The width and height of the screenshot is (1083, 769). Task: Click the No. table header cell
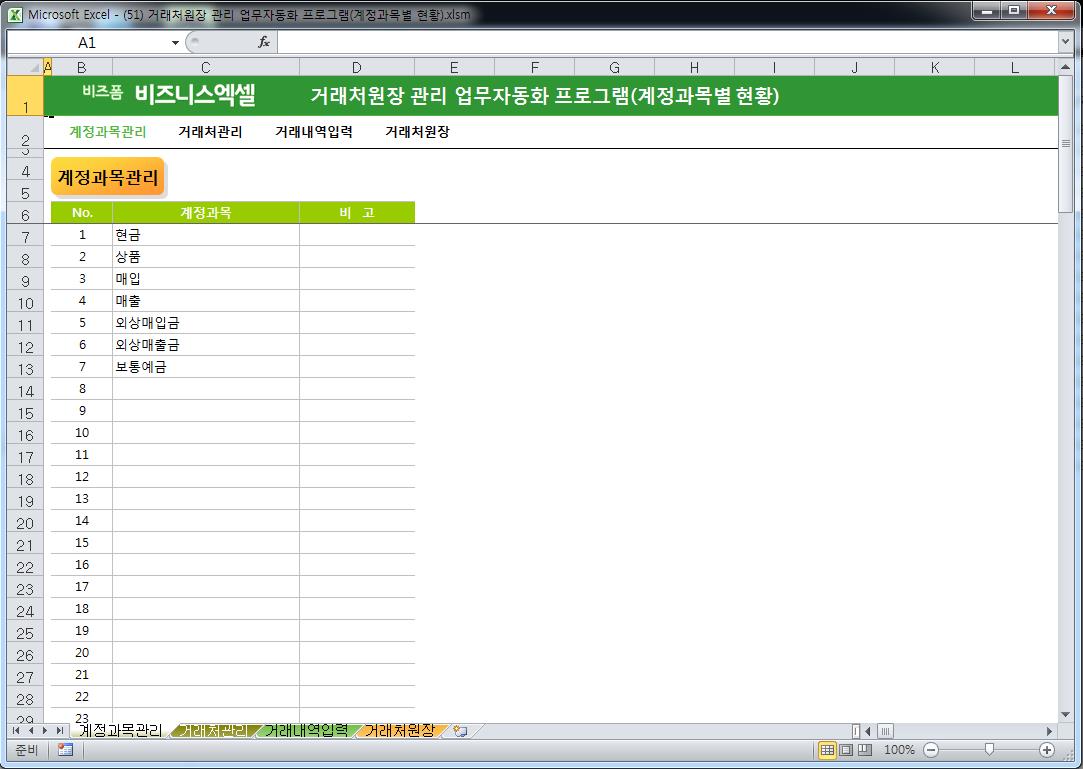point(82,212)
